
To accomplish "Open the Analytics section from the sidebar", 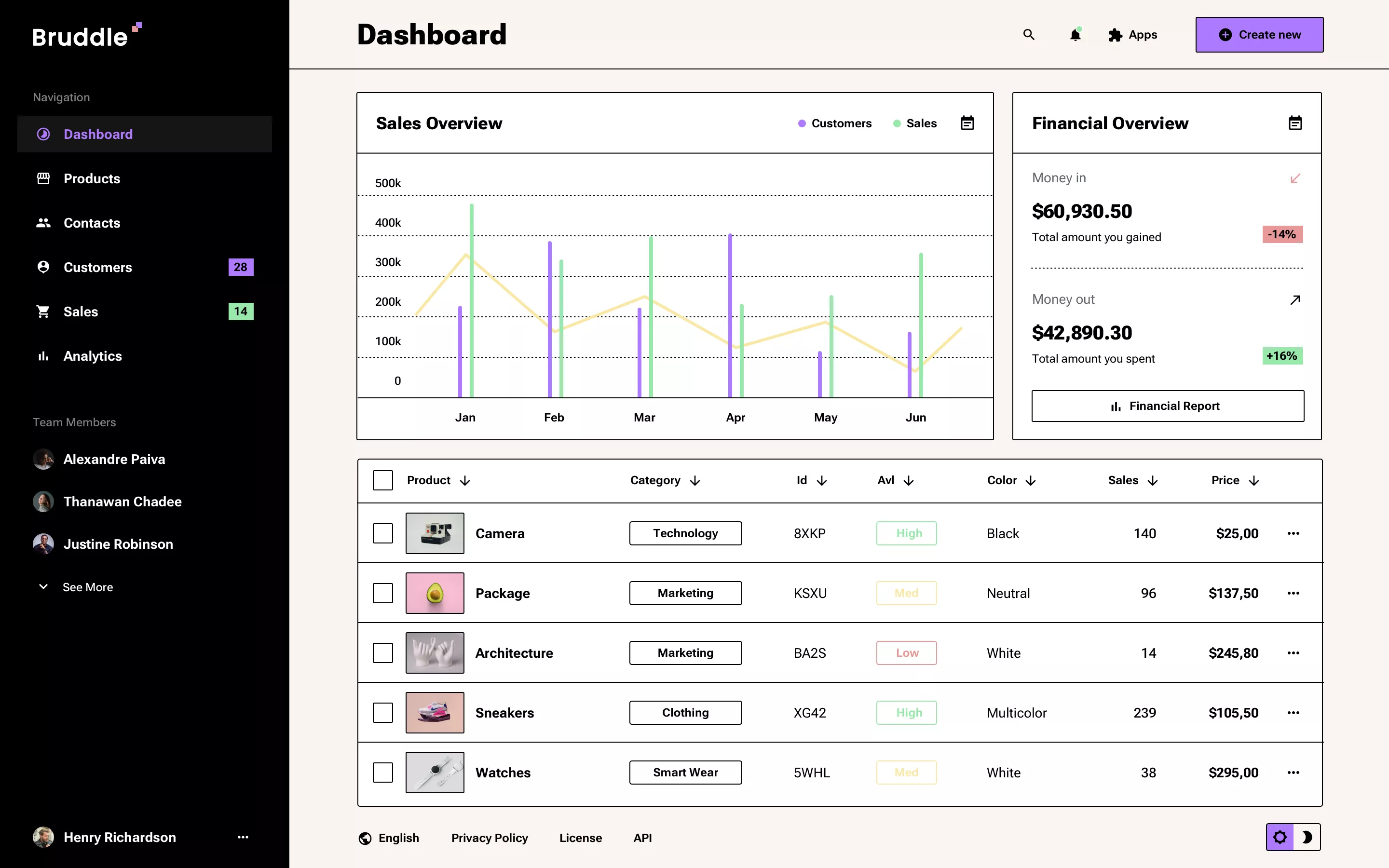I will coord(93,356).
